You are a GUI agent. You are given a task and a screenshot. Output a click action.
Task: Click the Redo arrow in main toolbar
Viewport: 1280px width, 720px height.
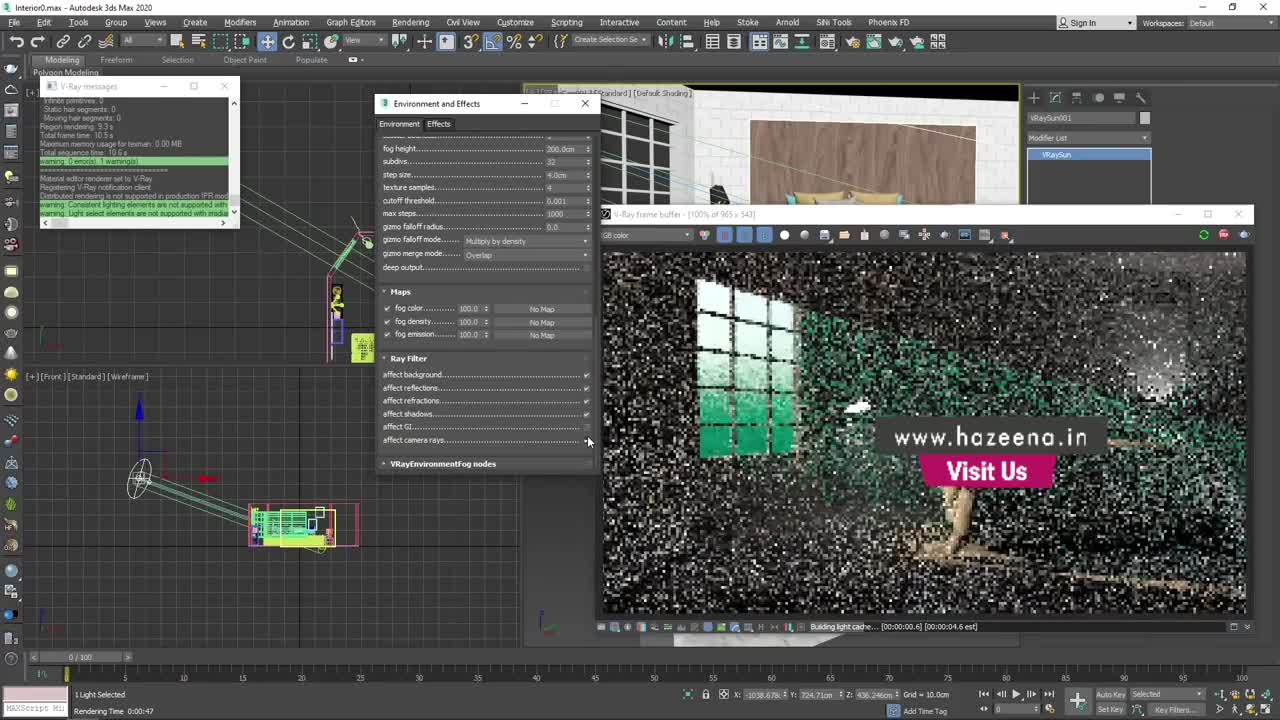tap(37, 41)
